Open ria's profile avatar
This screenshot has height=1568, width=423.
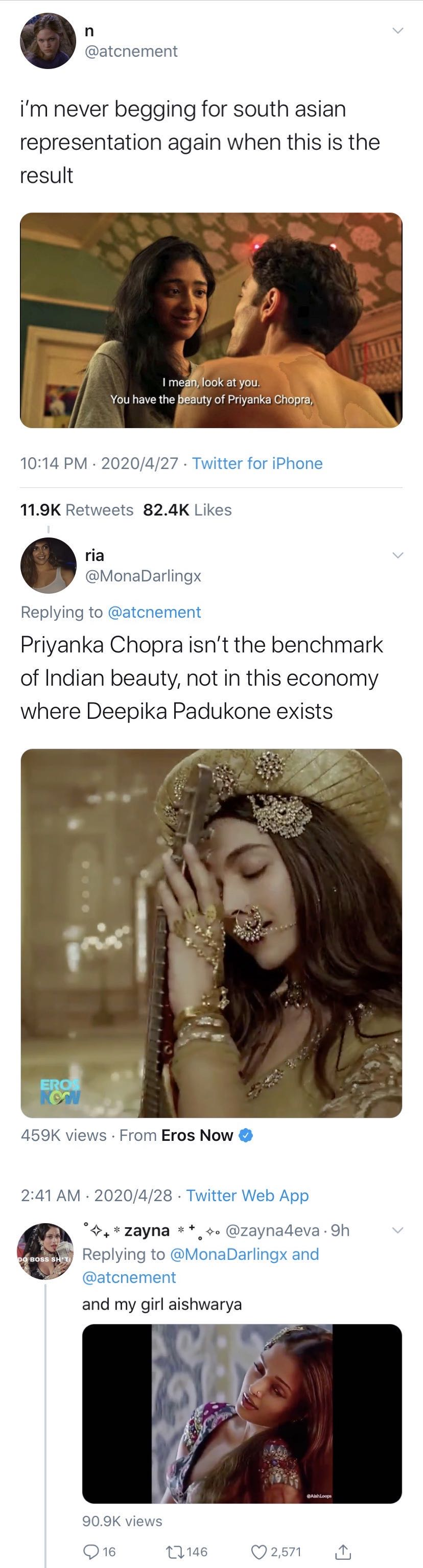48,566
